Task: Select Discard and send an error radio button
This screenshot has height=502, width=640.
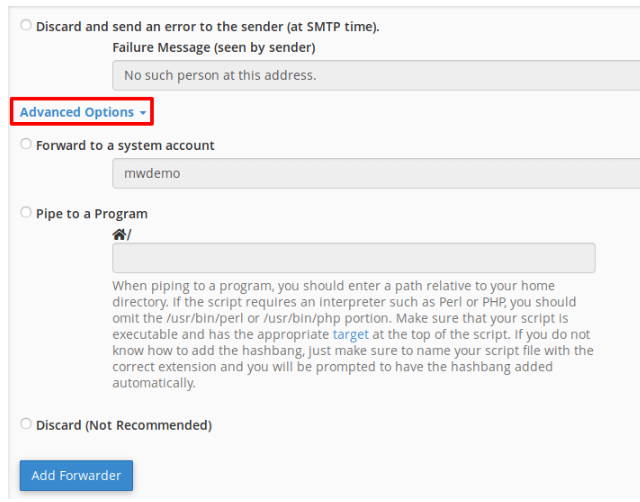Action: pyautogui.click(x=26, y=26)
